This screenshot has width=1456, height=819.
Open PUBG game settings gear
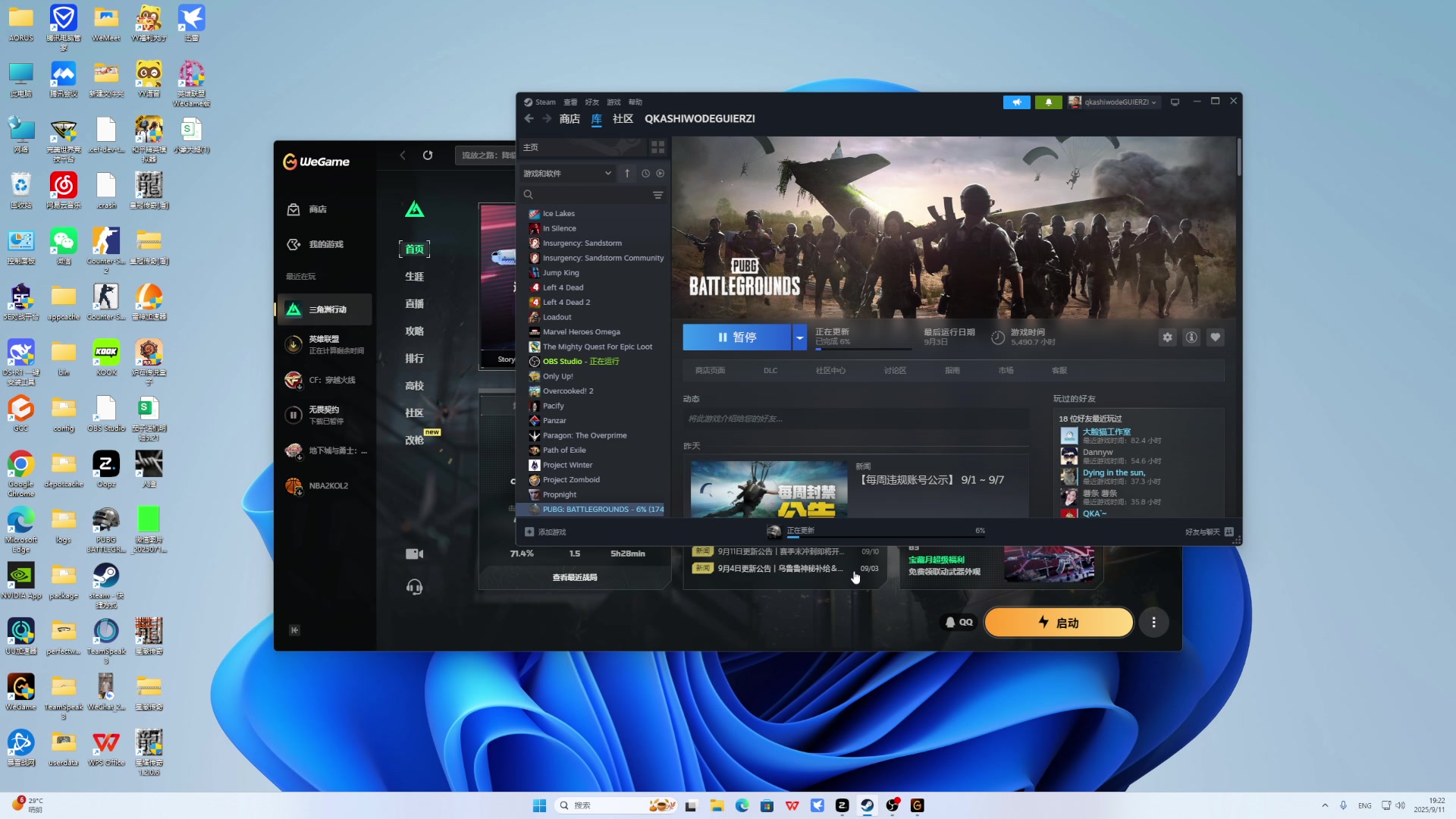click(x=1167, y=337)
